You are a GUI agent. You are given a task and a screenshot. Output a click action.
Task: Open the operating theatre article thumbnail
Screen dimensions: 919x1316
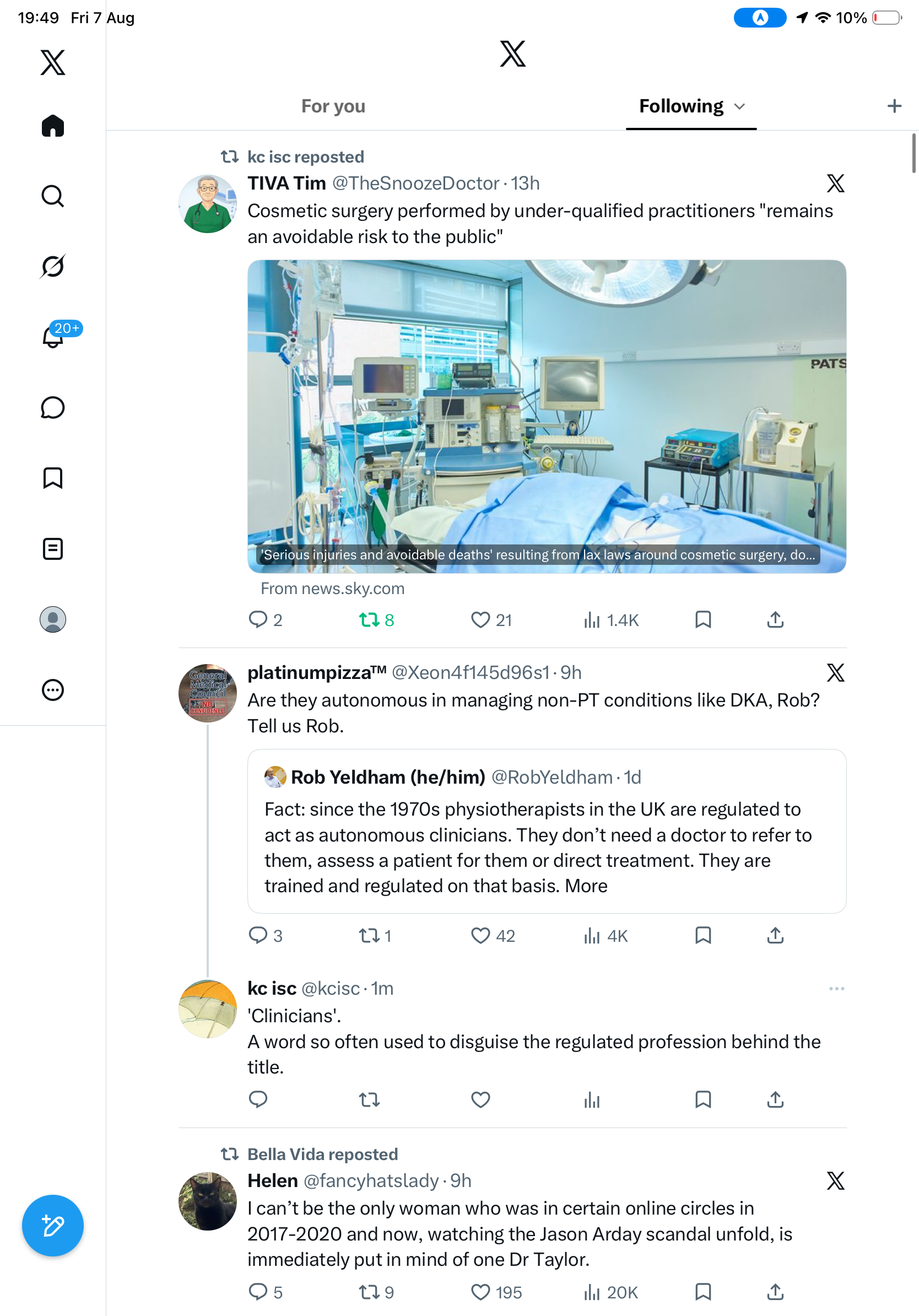[547, 417]
